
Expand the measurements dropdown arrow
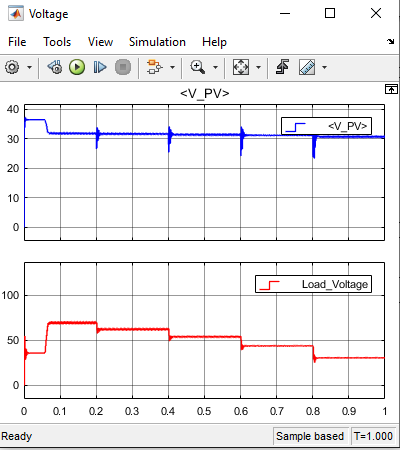click(x=324, y=67)
